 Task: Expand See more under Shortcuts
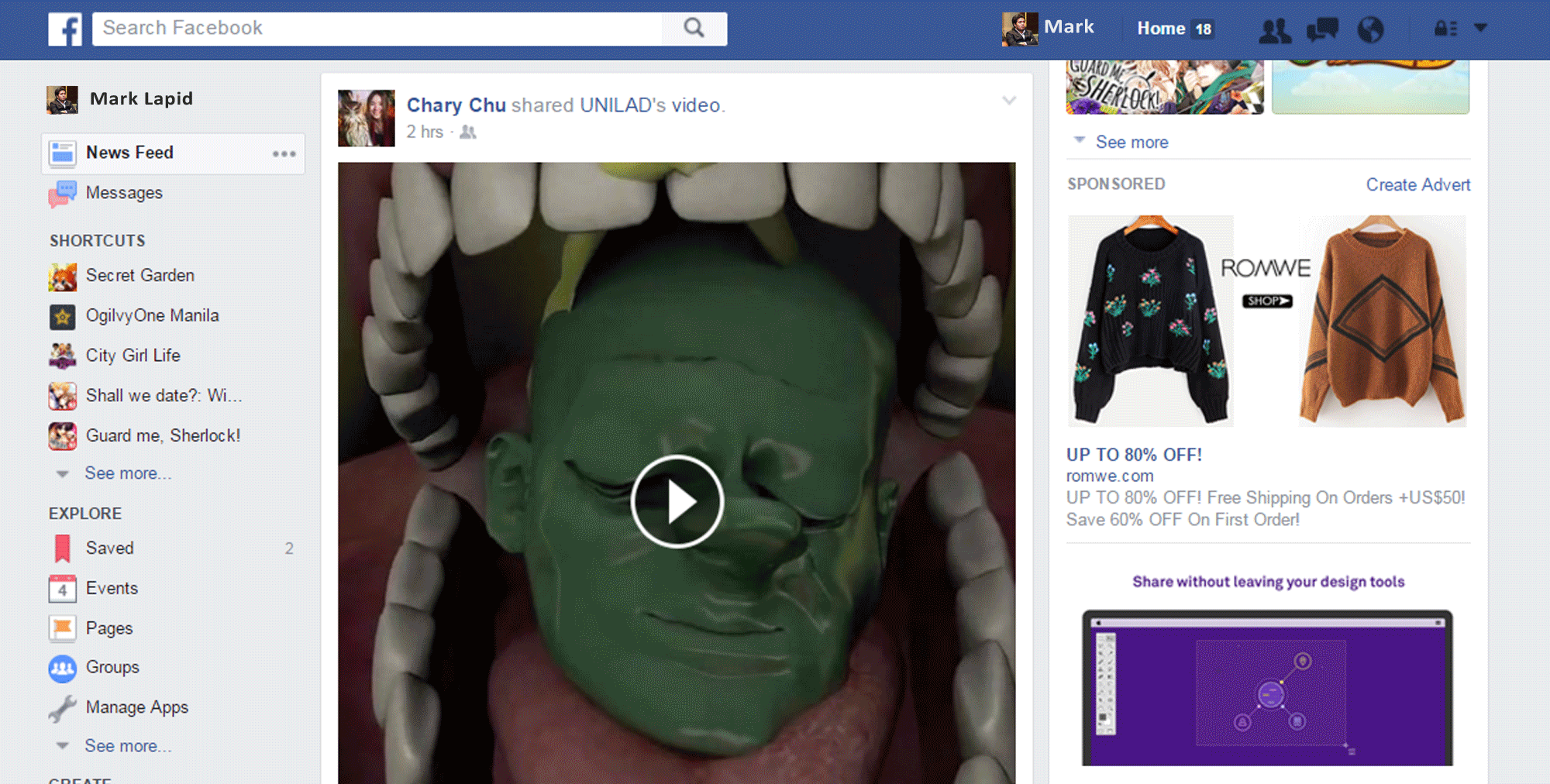[127, 473]
